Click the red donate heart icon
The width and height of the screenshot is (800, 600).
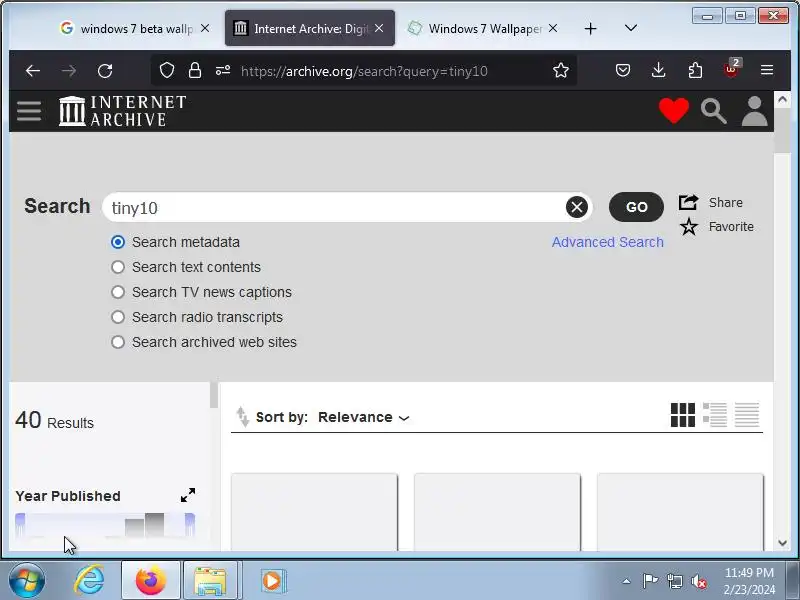coord(673,111)
